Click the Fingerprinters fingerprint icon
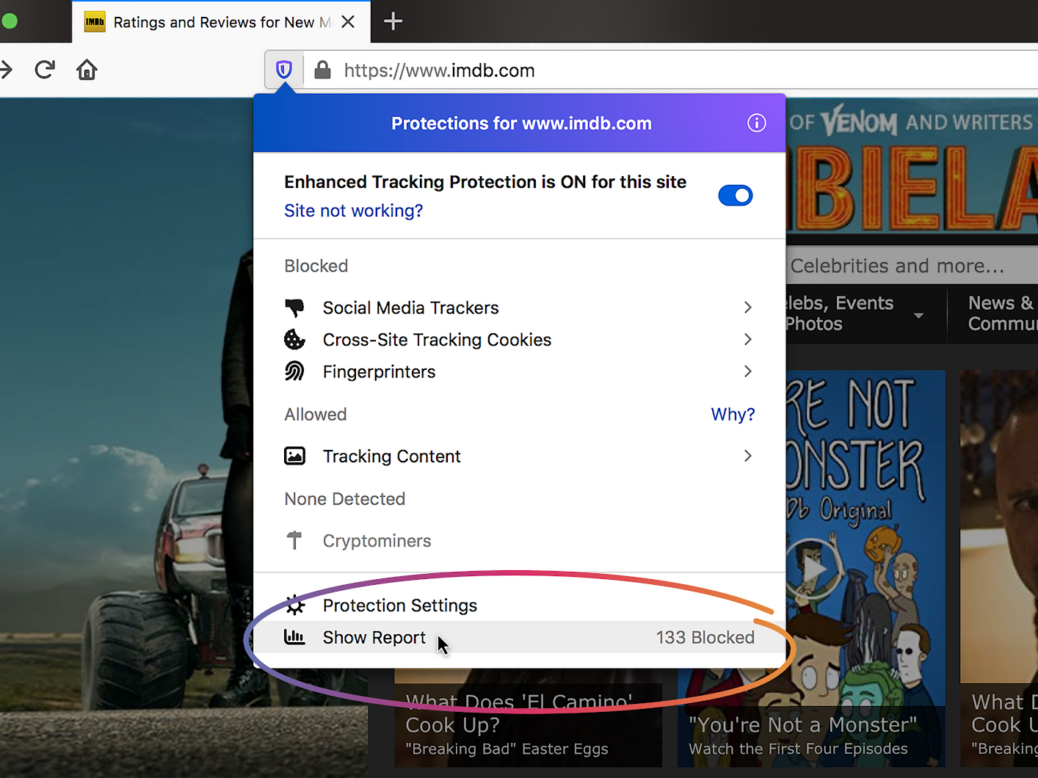The height and width of the screenshot is (778, 1038). (295, 372)
